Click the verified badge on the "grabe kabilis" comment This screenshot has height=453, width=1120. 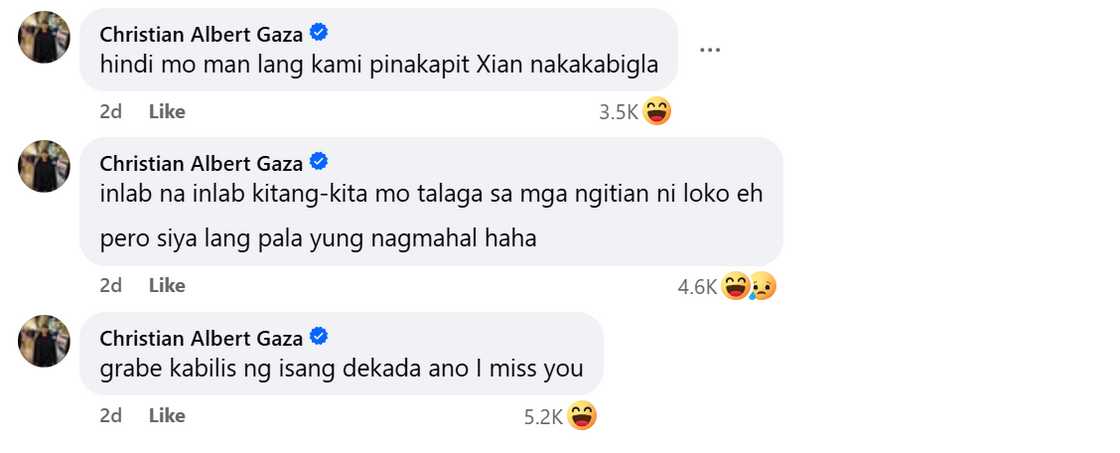pyautogui.click(x=319, y=337)
